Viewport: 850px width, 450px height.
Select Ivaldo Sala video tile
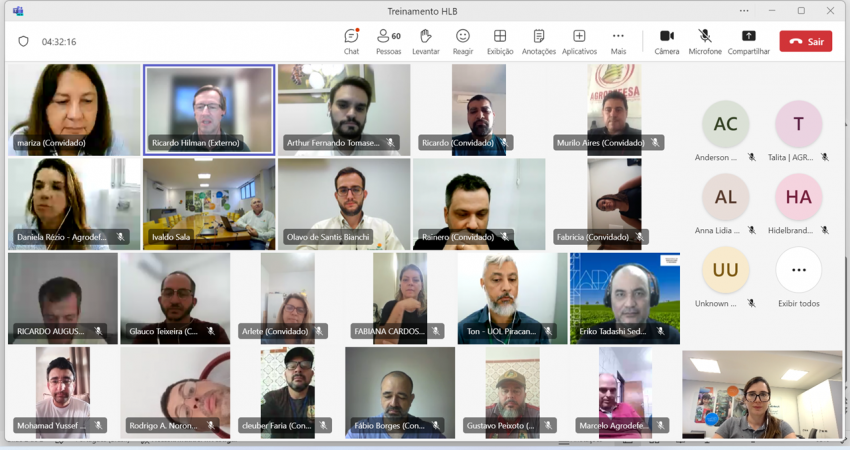(209, 204)
